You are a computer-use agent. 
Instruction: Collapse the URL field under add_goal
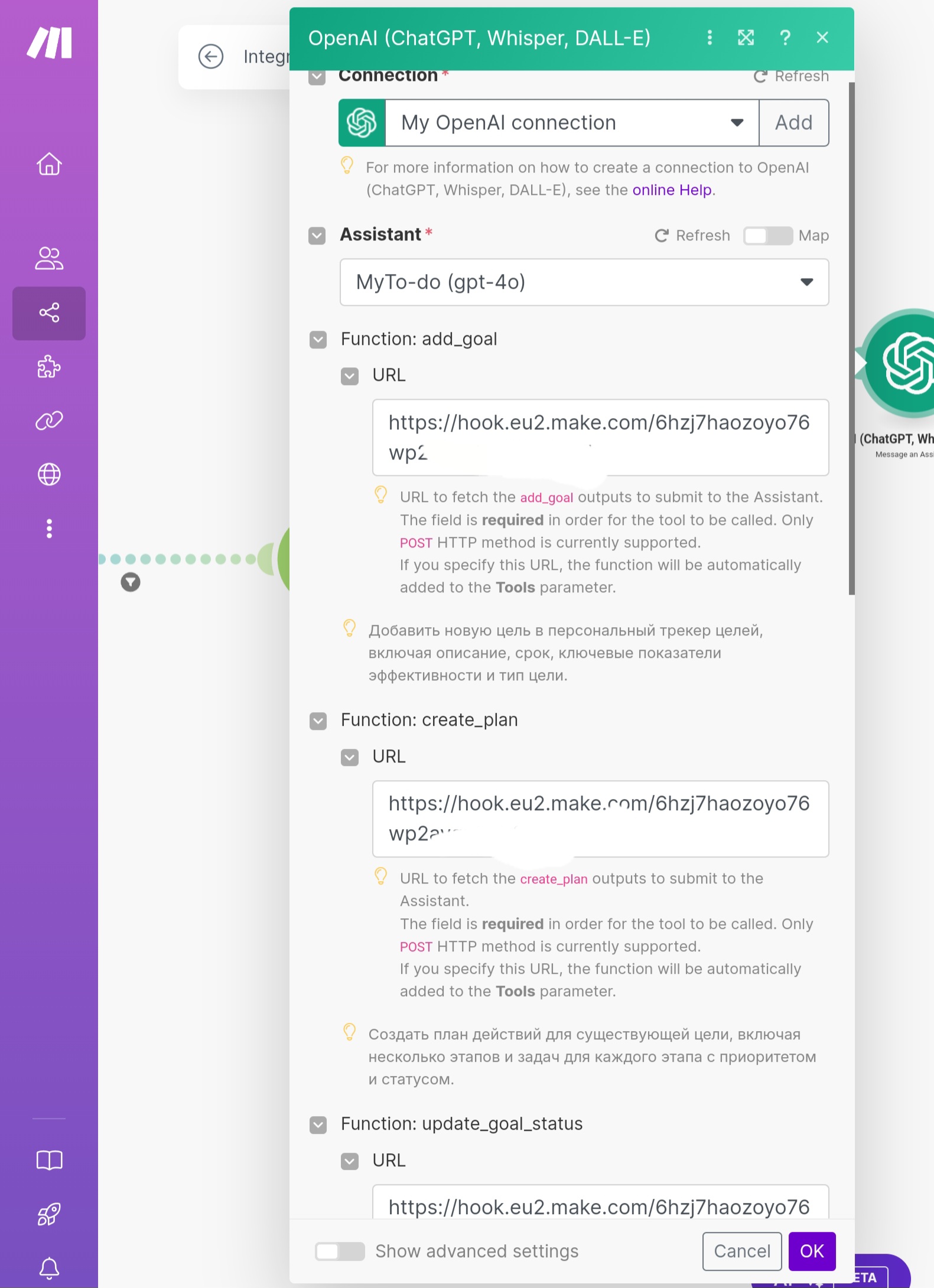click(350, 376)
